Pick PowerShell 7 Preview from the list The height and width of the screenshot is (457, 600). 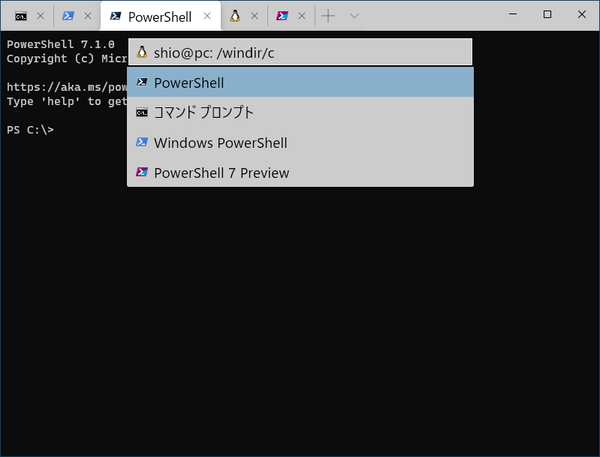pyautogui.click(x=300, y=173)
